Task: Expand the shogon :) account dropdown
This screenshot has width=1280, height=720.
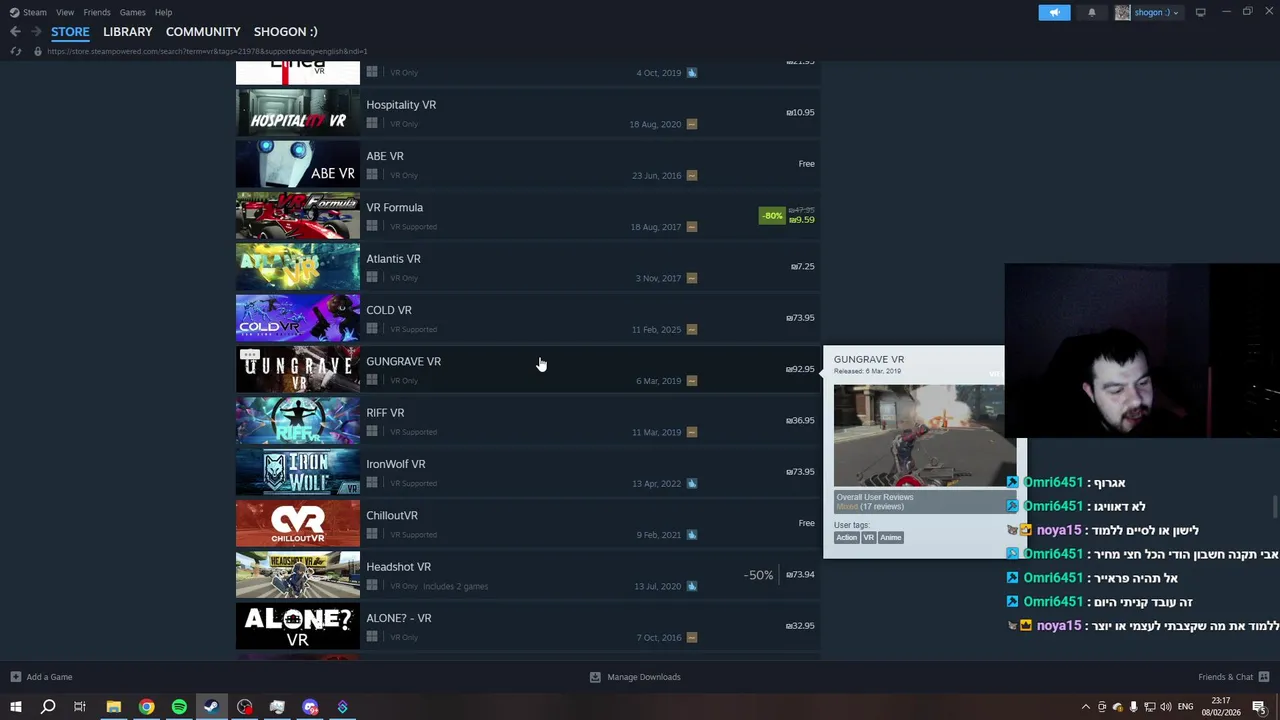Action: 1148,12
